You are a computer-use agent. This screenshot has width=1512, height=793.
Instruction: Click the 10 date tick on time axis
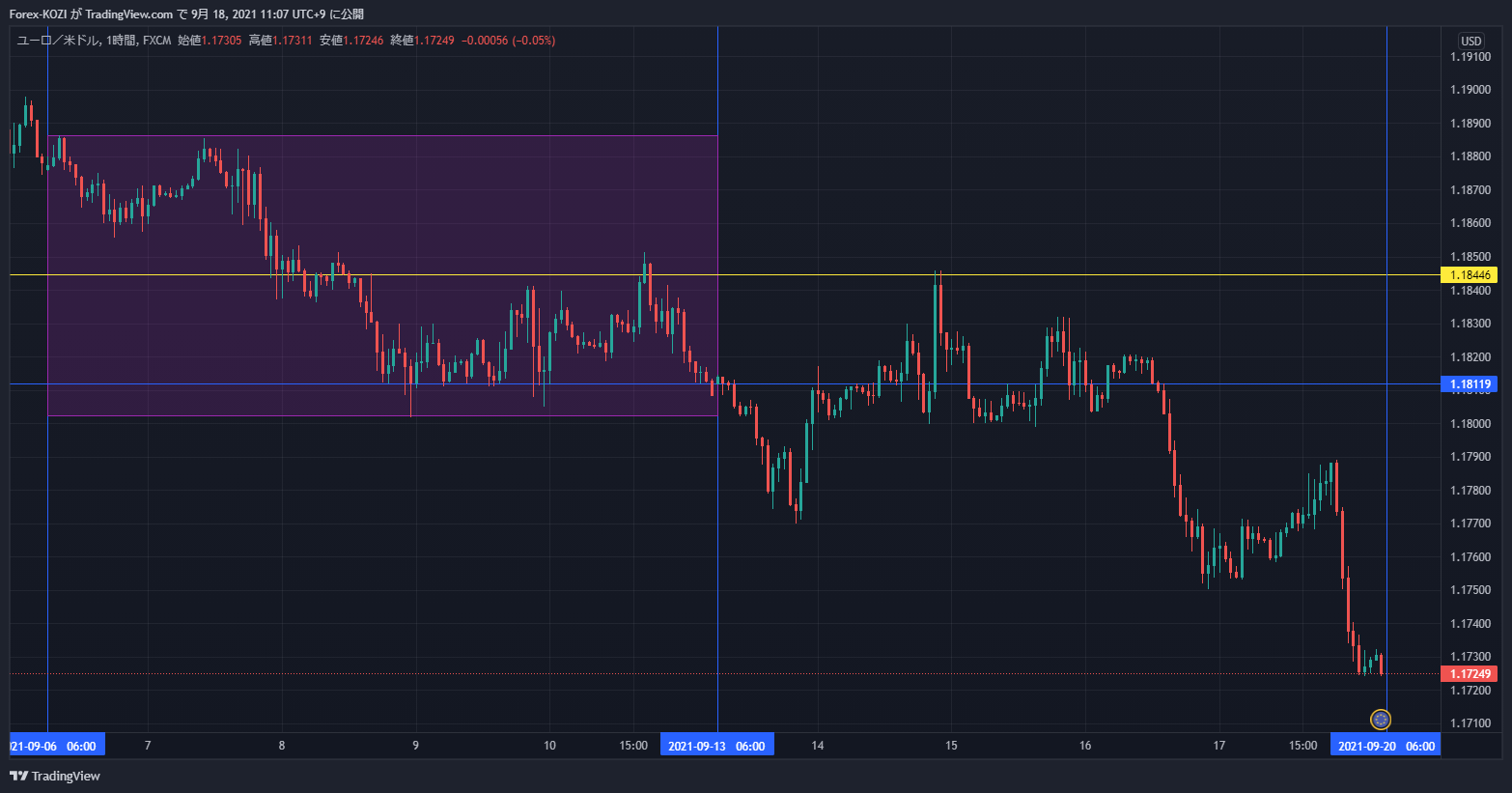(x=549, y=746)
